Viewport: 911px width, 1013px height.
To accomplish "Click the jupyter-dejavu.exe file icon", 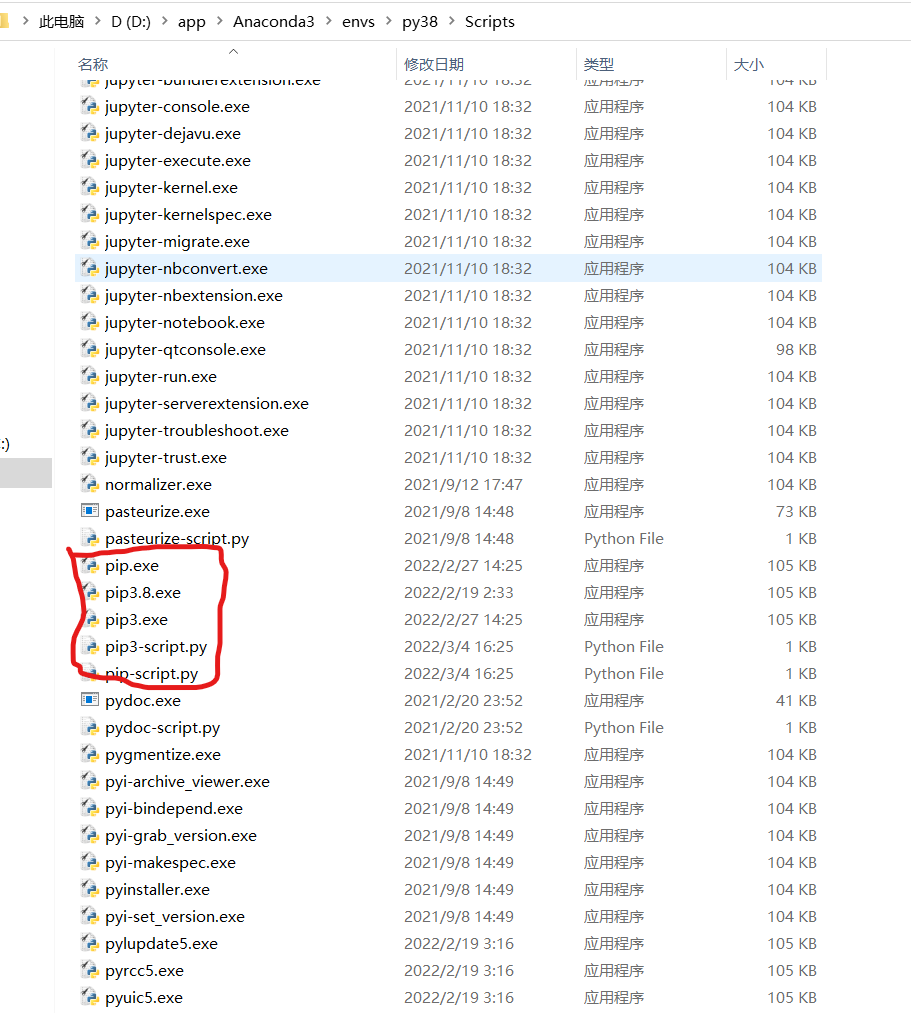I will click(90, 133).
